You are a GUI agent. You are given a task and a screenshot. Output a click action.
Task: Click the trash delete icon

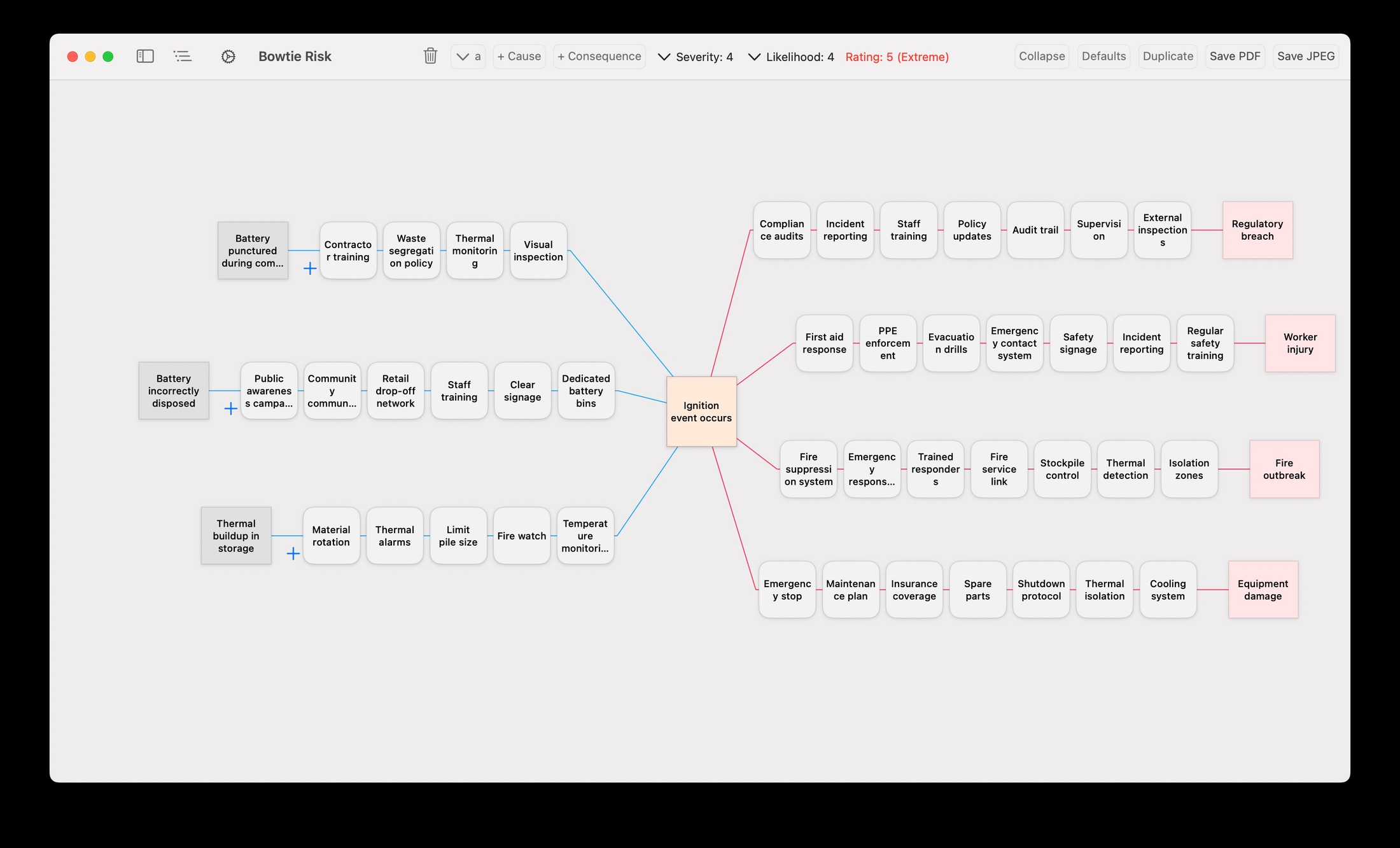[430, 56]
